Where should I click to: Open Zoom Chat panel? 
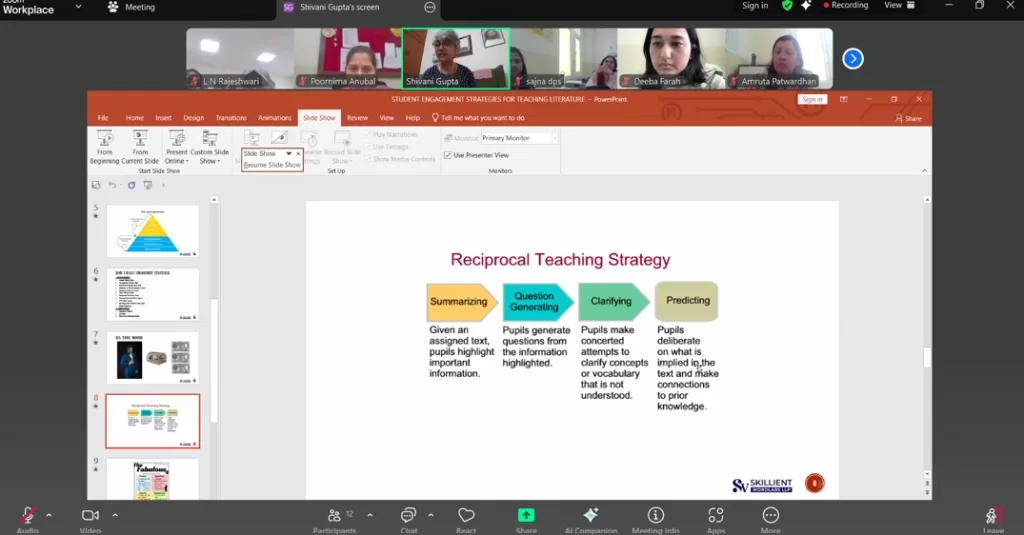(x=408, y=515)
